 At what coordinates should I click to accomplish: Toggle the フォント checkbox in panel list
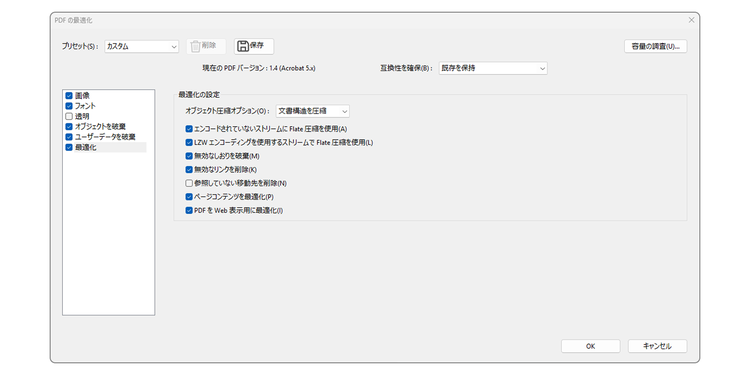coord(69,106)
